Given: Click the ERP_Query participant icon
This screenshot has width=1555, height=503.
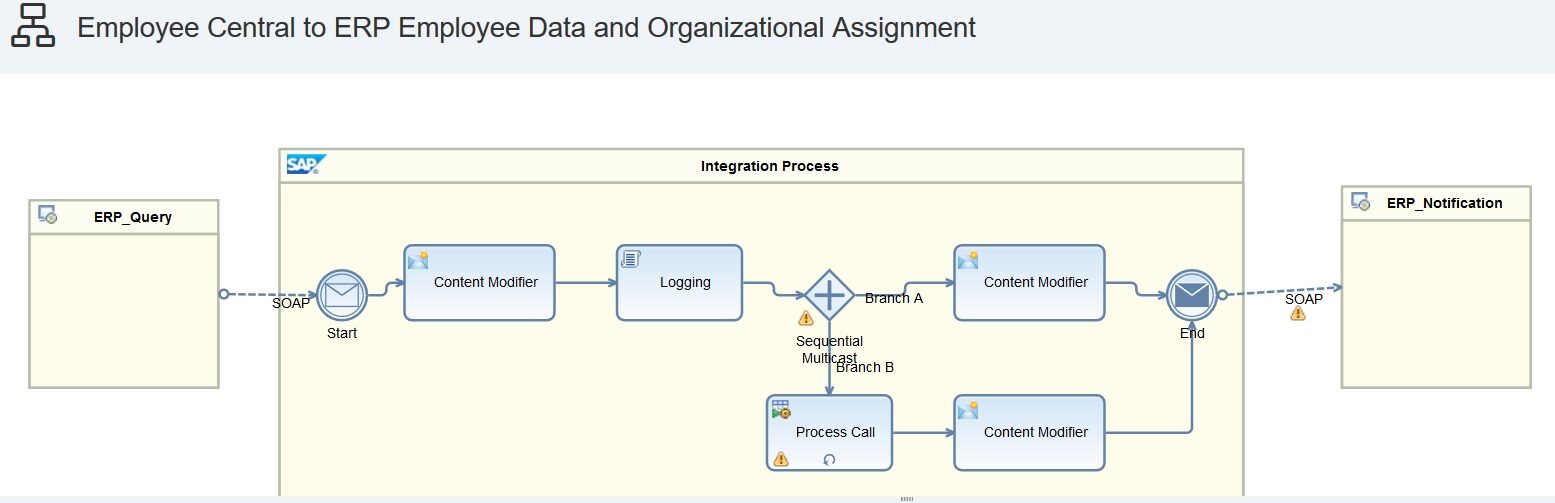Looking at the screenshot, I should click(47, 214).
